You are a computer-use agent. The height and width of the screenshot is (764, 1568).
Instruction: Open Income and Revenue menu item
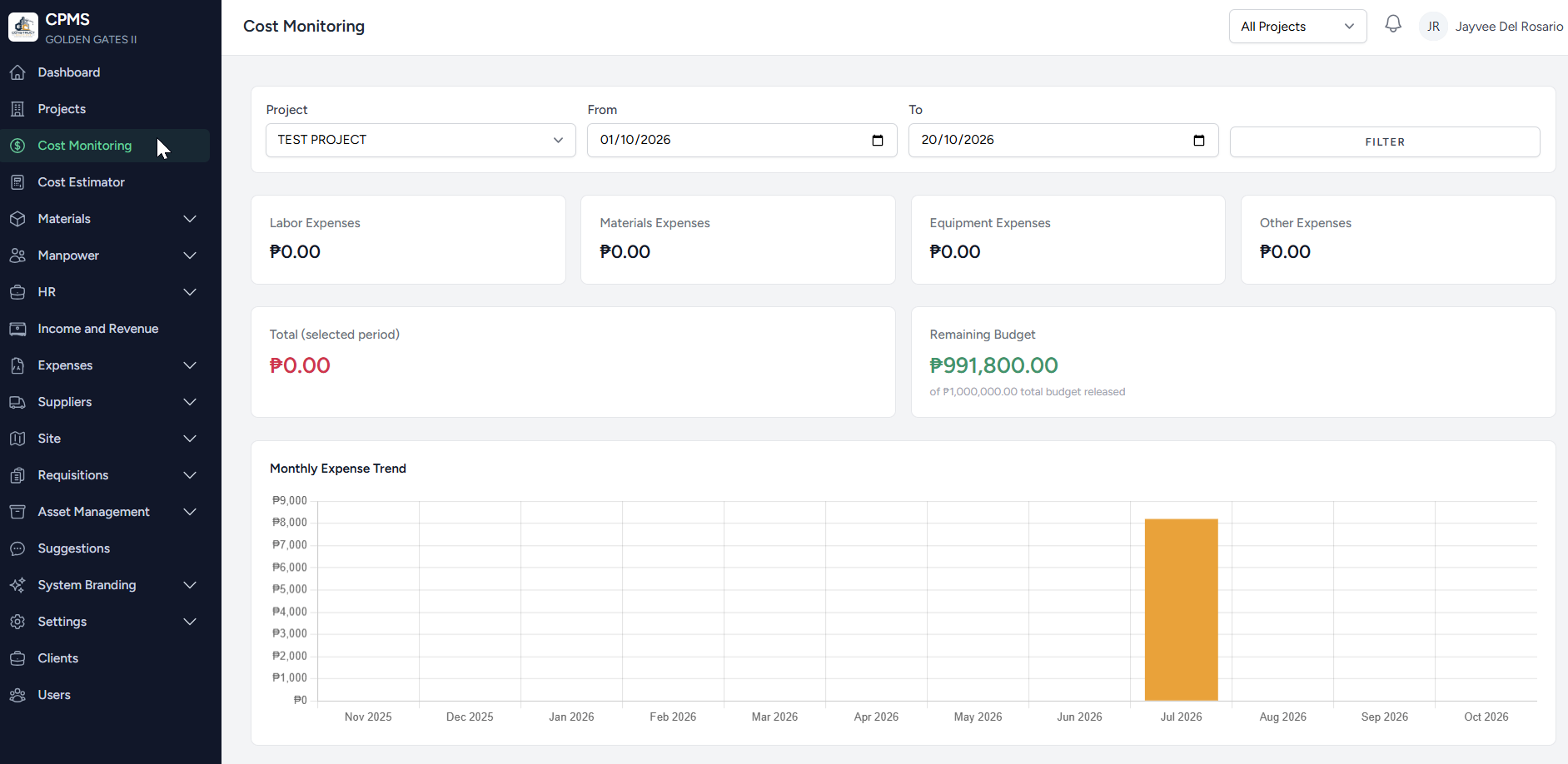click(x=105, y=329)
